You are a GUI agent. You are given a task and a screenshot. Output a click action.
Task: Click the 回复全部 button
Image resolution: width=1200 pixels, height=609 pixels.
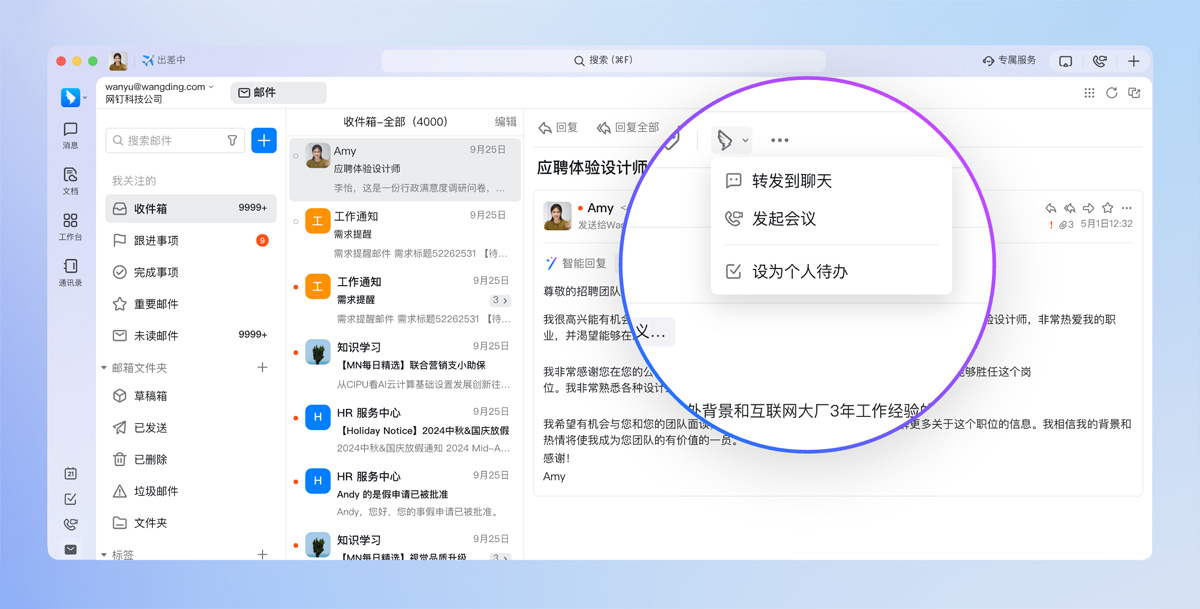point(627,128)
